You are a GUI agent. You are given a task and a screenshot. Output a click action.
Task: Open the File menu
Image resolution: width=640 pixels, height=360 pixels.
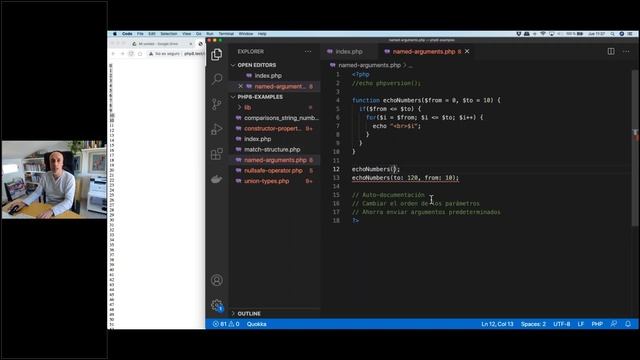click(x=140, y=34)
